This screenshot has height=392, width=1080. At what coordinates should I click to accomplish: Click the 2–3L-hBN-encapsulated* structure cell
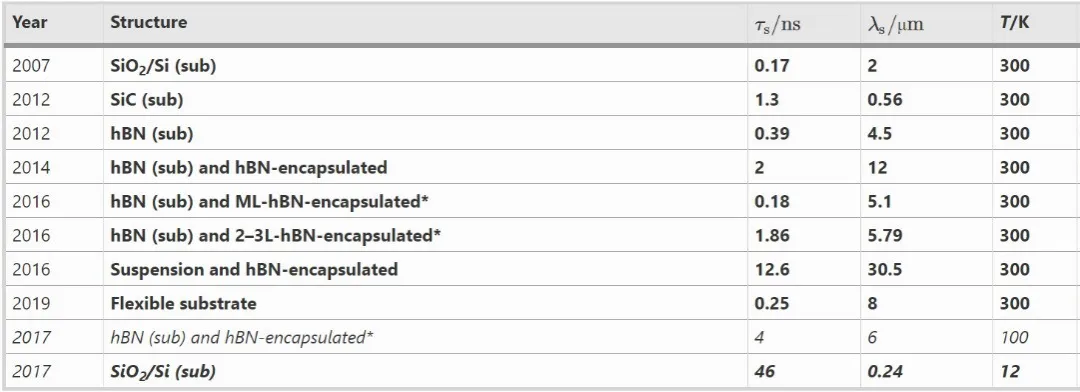click(276, 236)
